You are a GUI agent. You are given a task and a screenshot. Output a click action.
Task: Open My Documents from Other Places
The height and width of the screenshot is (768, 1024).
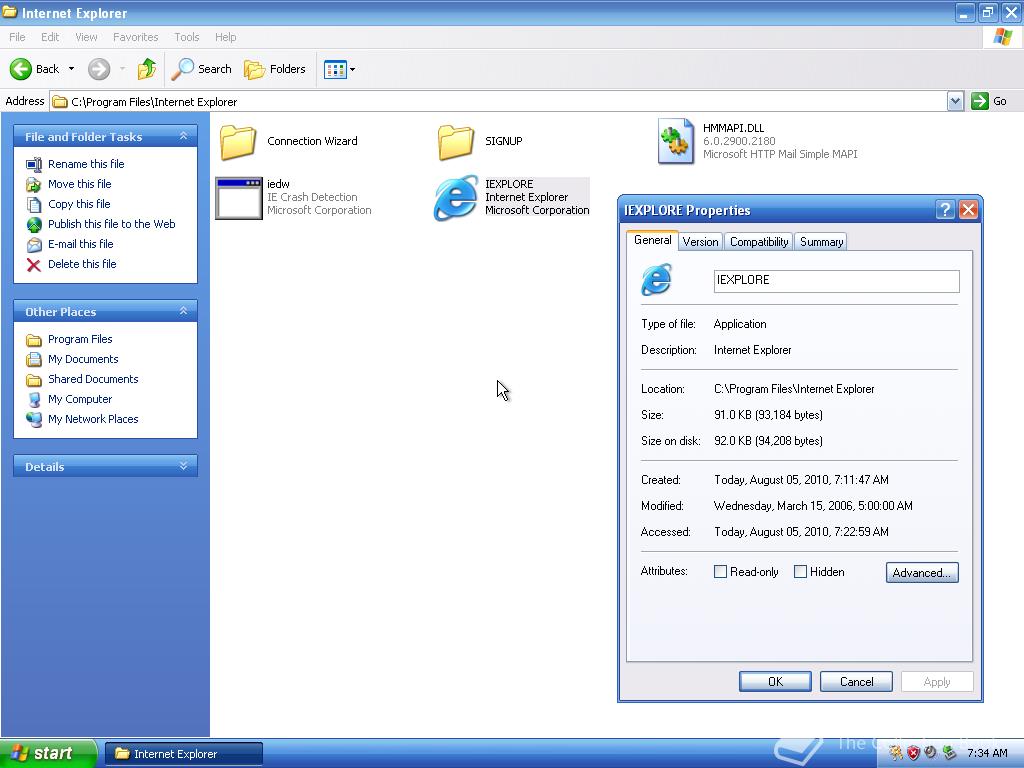[83, 359]
